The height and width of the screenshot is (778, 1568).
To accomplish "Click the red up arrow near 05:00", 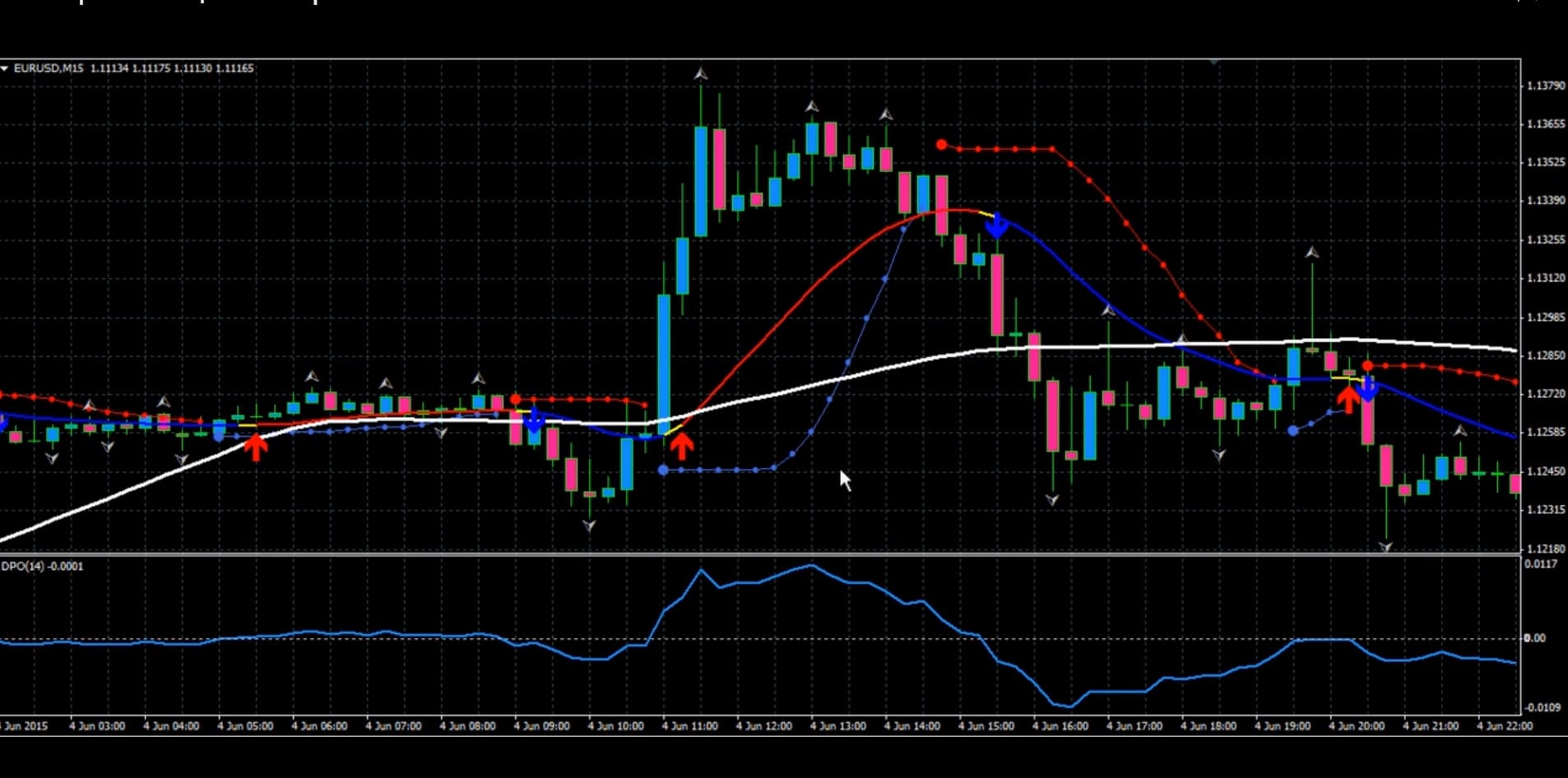I will coord(257,447).
